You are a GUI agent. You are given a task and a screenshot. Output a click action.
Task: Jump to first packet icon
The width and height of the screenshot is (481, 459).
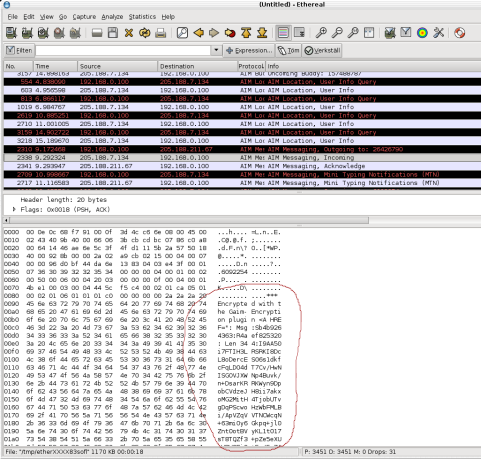coord(246,33)
